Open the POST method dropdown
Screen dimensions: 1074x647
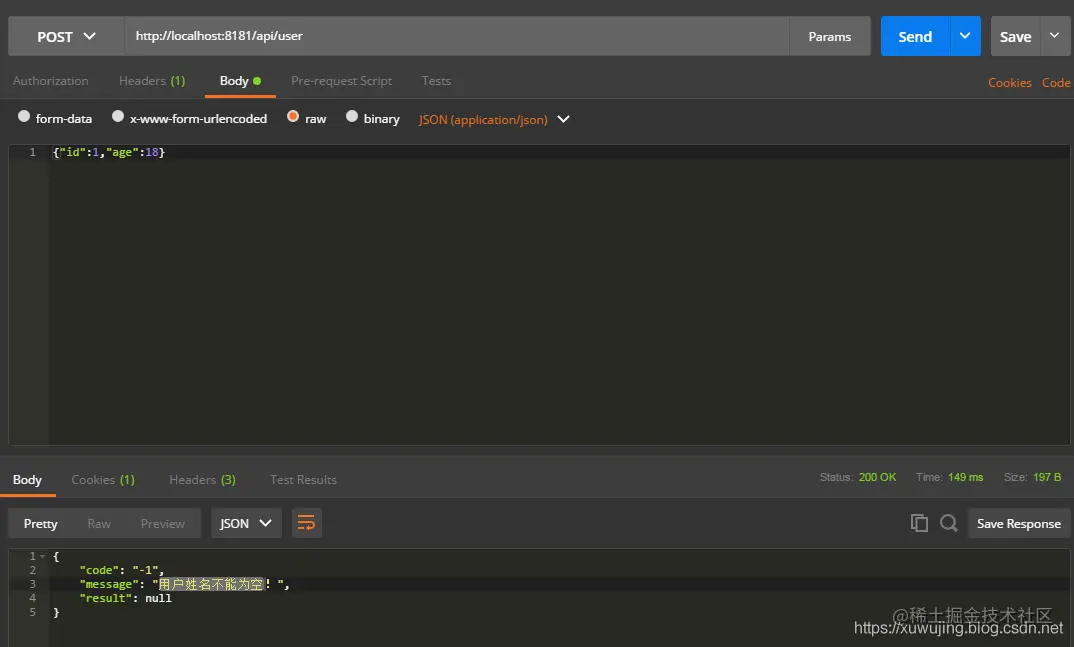point(66,36)
